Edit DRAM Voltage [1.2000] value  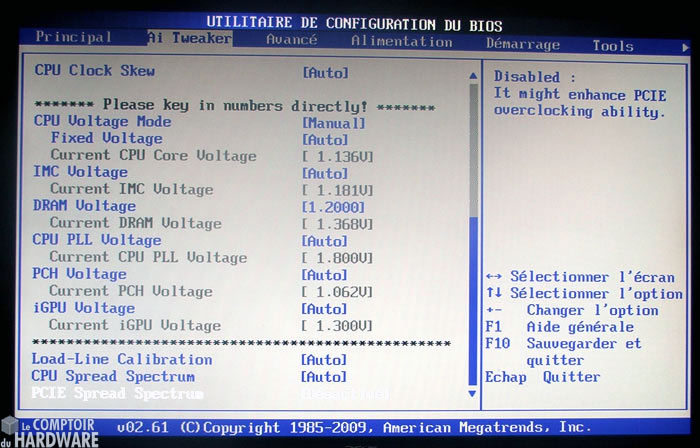(333, 207)
